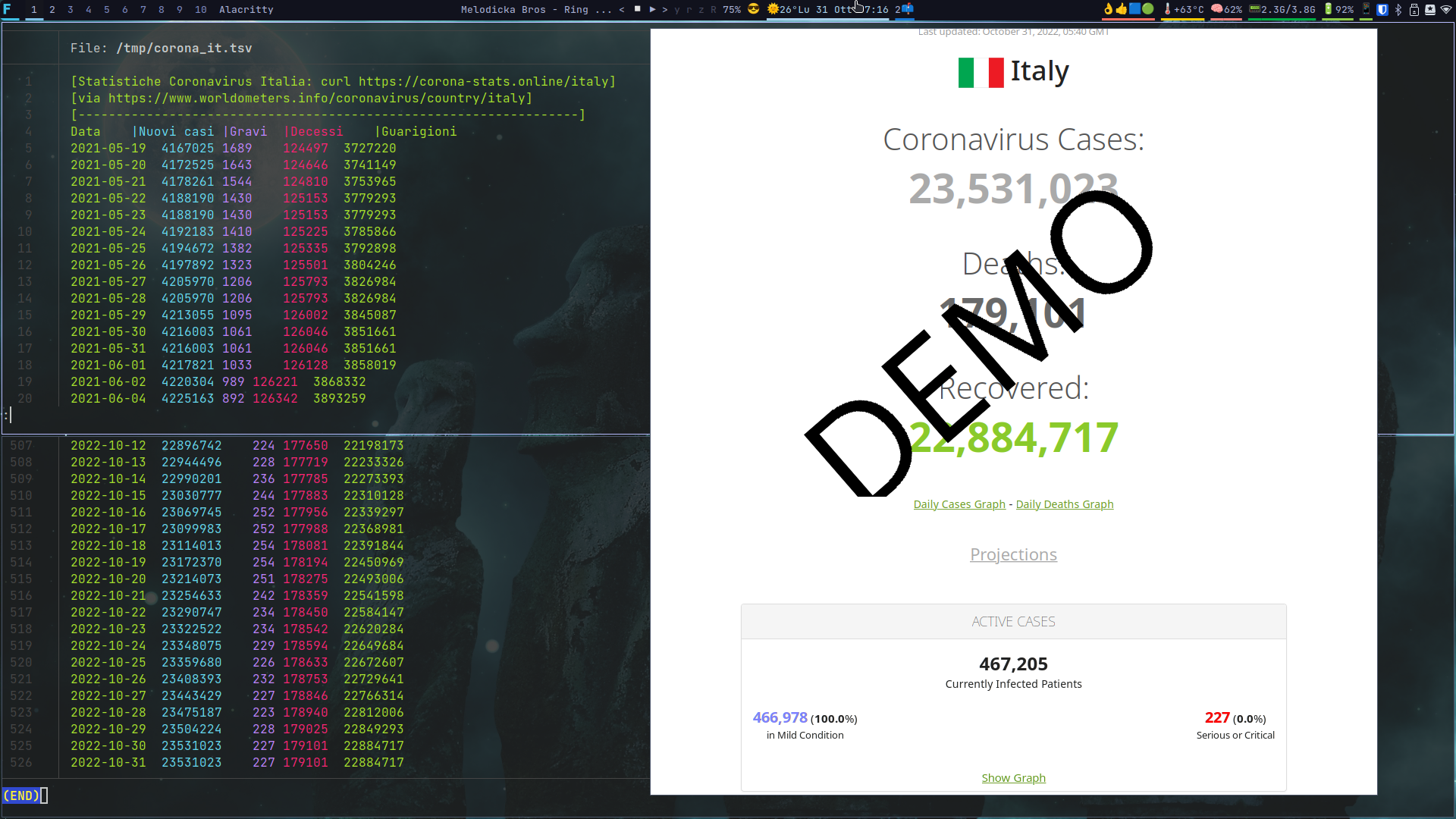Image resolution: width=1456 pixels, height=819 pixels.
Task: Click the thermometer temperature indicator
Action: [x=1167, y=9]
